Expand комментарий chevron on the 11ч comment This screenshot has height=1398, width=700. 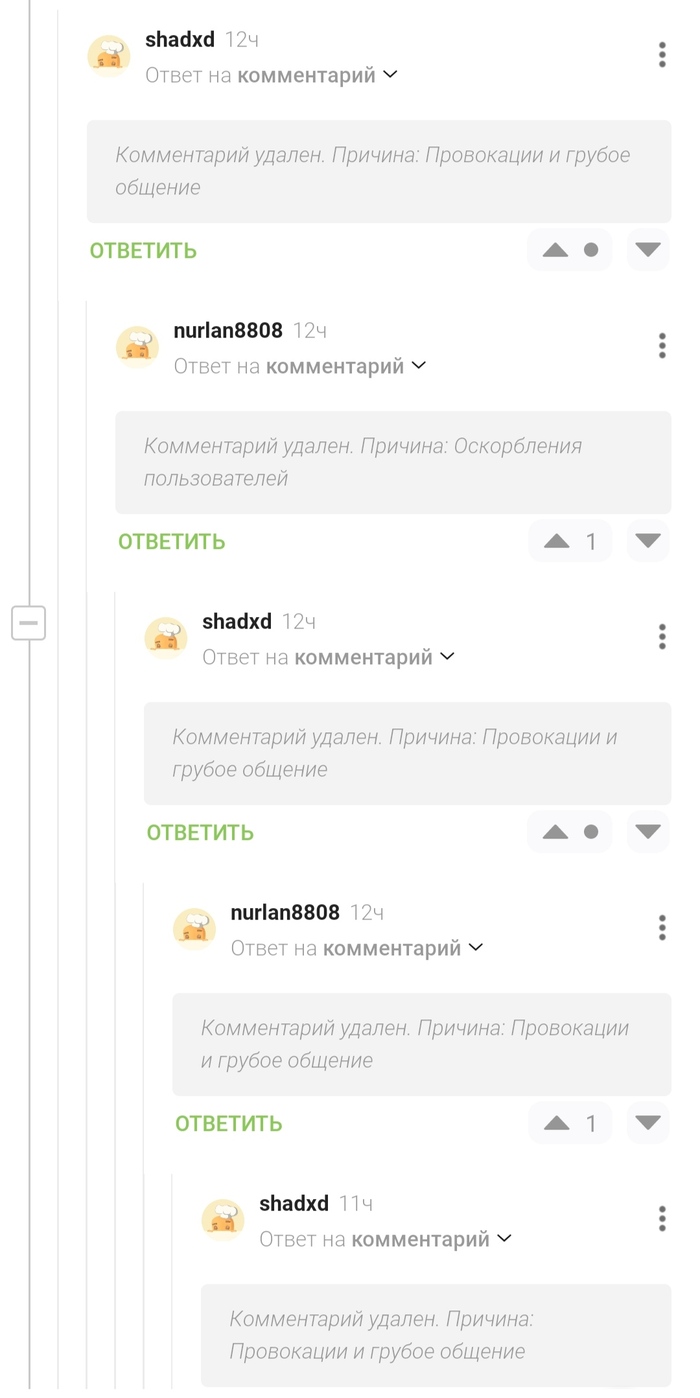coord(505,1238)
